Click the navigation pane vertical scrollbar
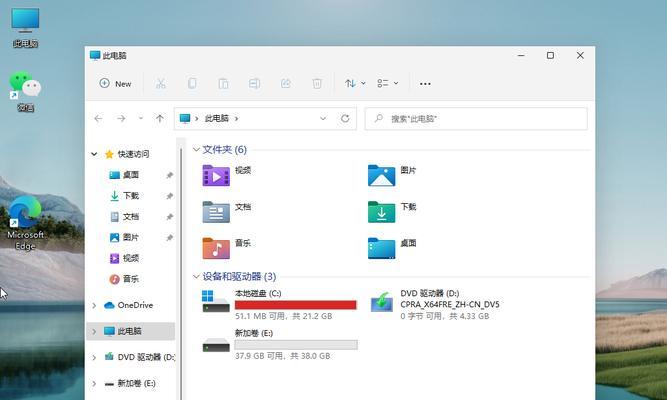Screen dimensions: 667x400 click(181, 272)
